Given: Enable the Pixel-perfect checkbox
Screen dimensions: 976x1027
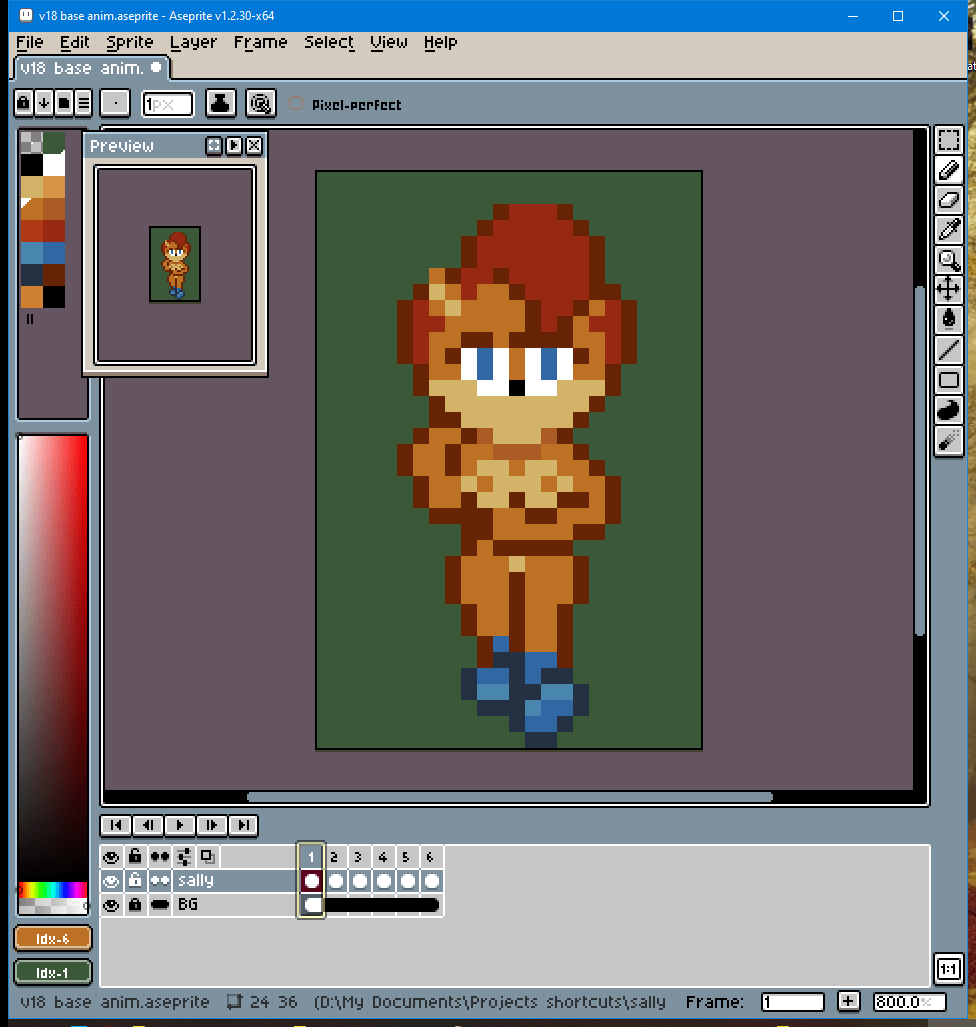Looking at the screenshot, I should click(x=296, y=104).
